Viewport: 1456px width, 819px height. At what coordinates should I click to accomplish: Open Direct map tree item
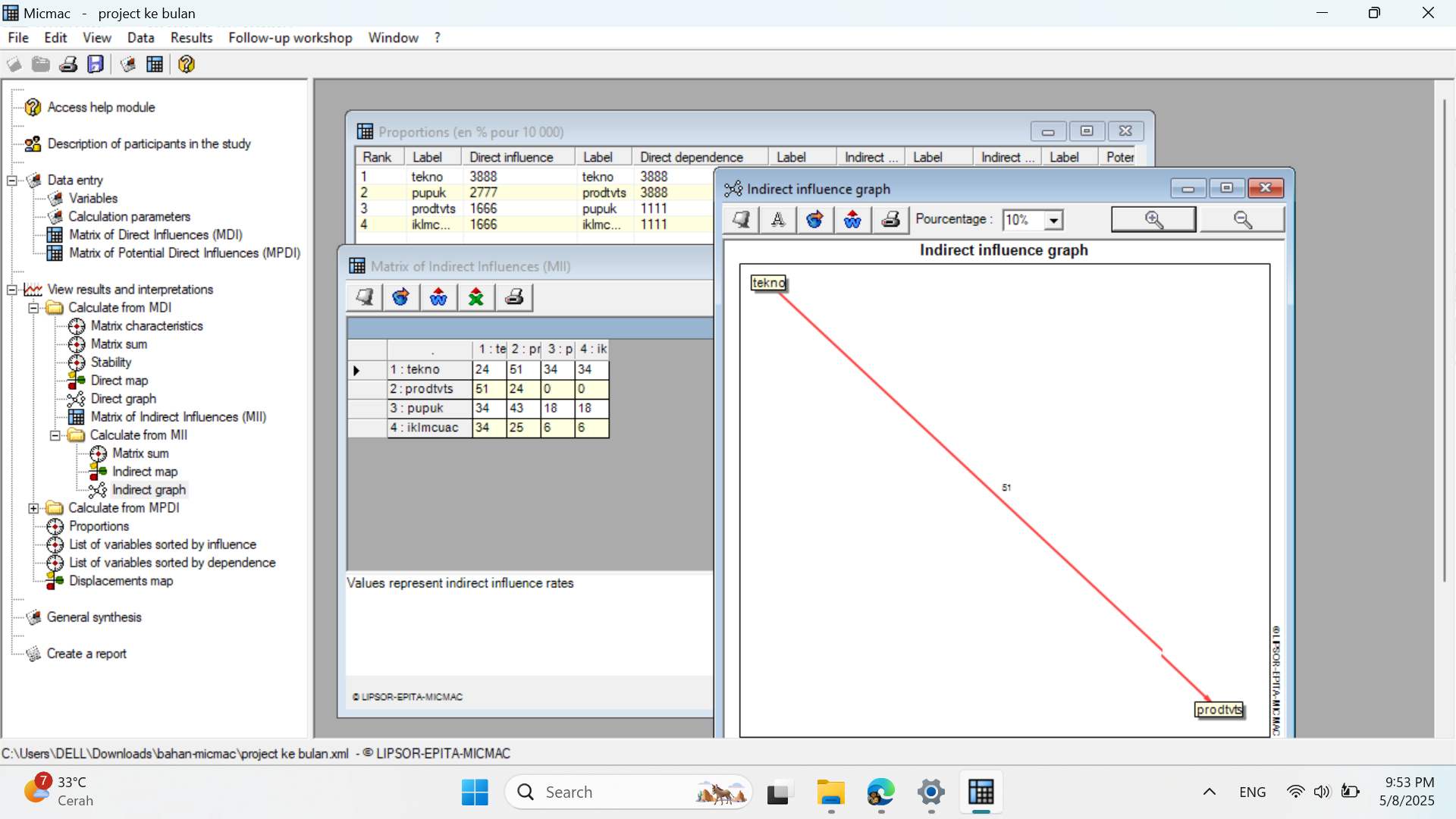click(119, 381)
